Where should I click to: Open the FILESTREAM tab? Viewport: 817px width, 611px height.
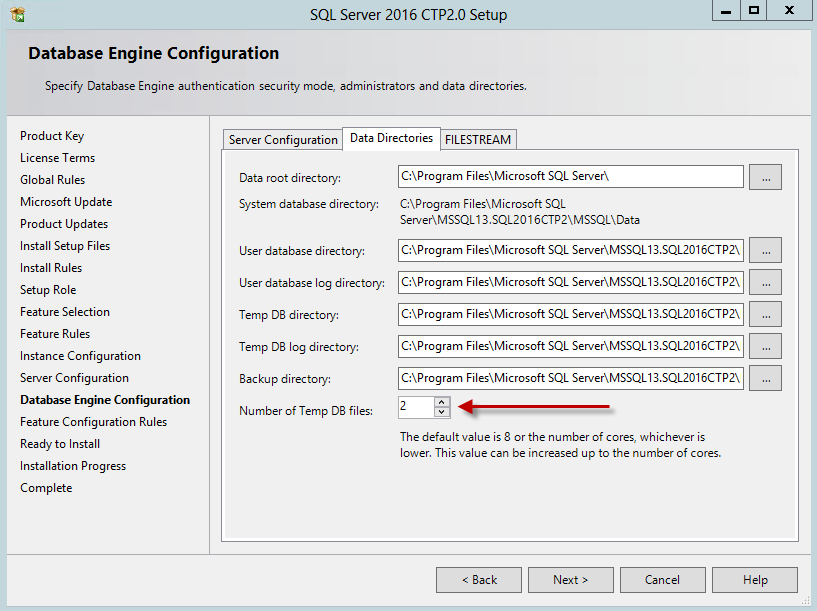(478, 139)
